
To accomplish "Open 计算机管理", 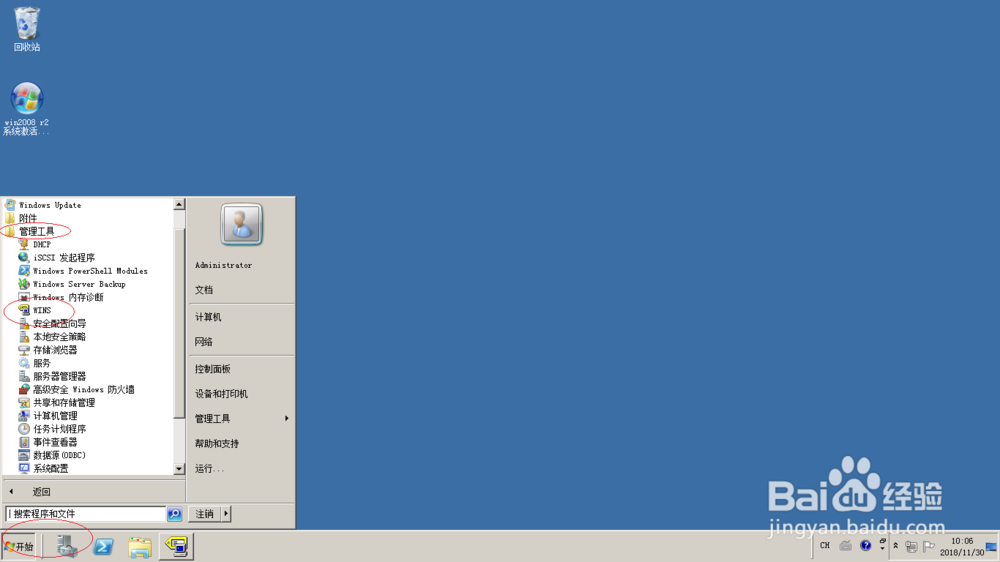I will (x=55, y=416).
